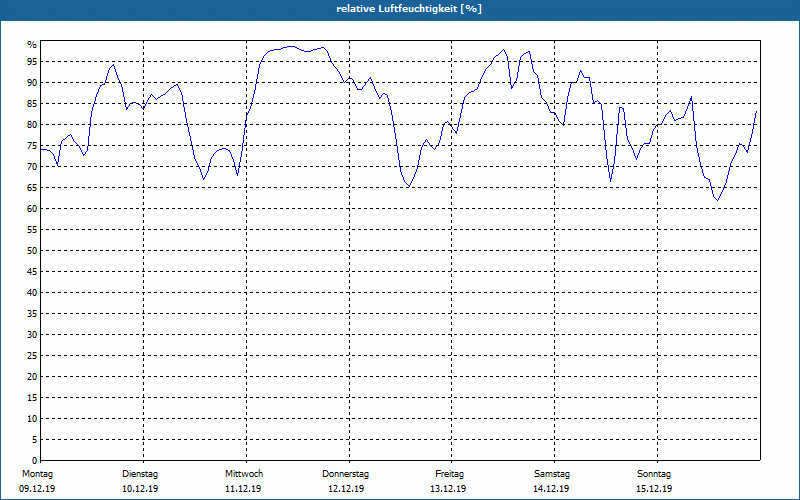Select the y-axis tick 75
The height and width of the screenshot is (500, 800).
[x=32, y=145]
